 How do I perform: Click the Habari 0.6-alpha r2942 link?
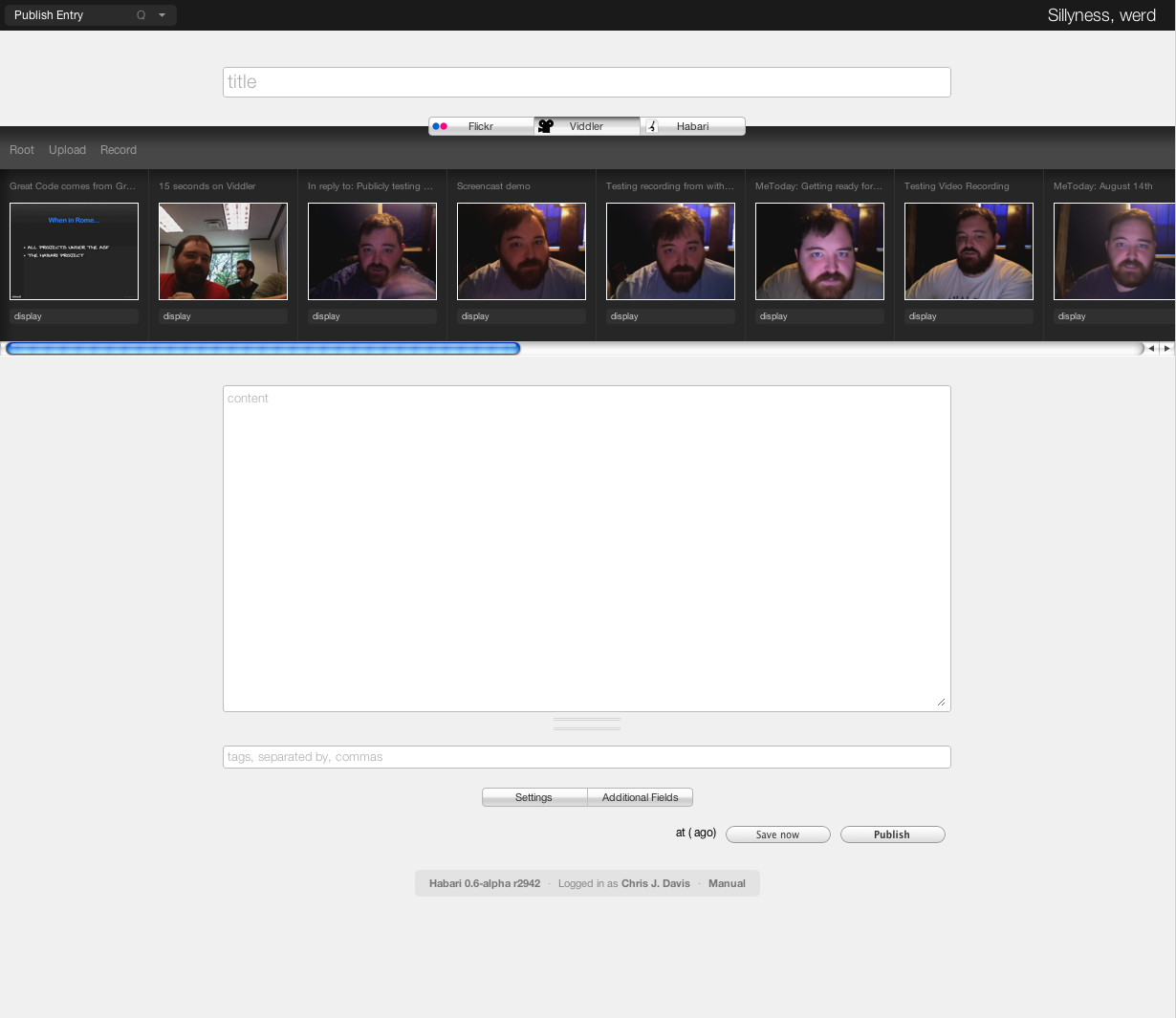tap(485, 883)
